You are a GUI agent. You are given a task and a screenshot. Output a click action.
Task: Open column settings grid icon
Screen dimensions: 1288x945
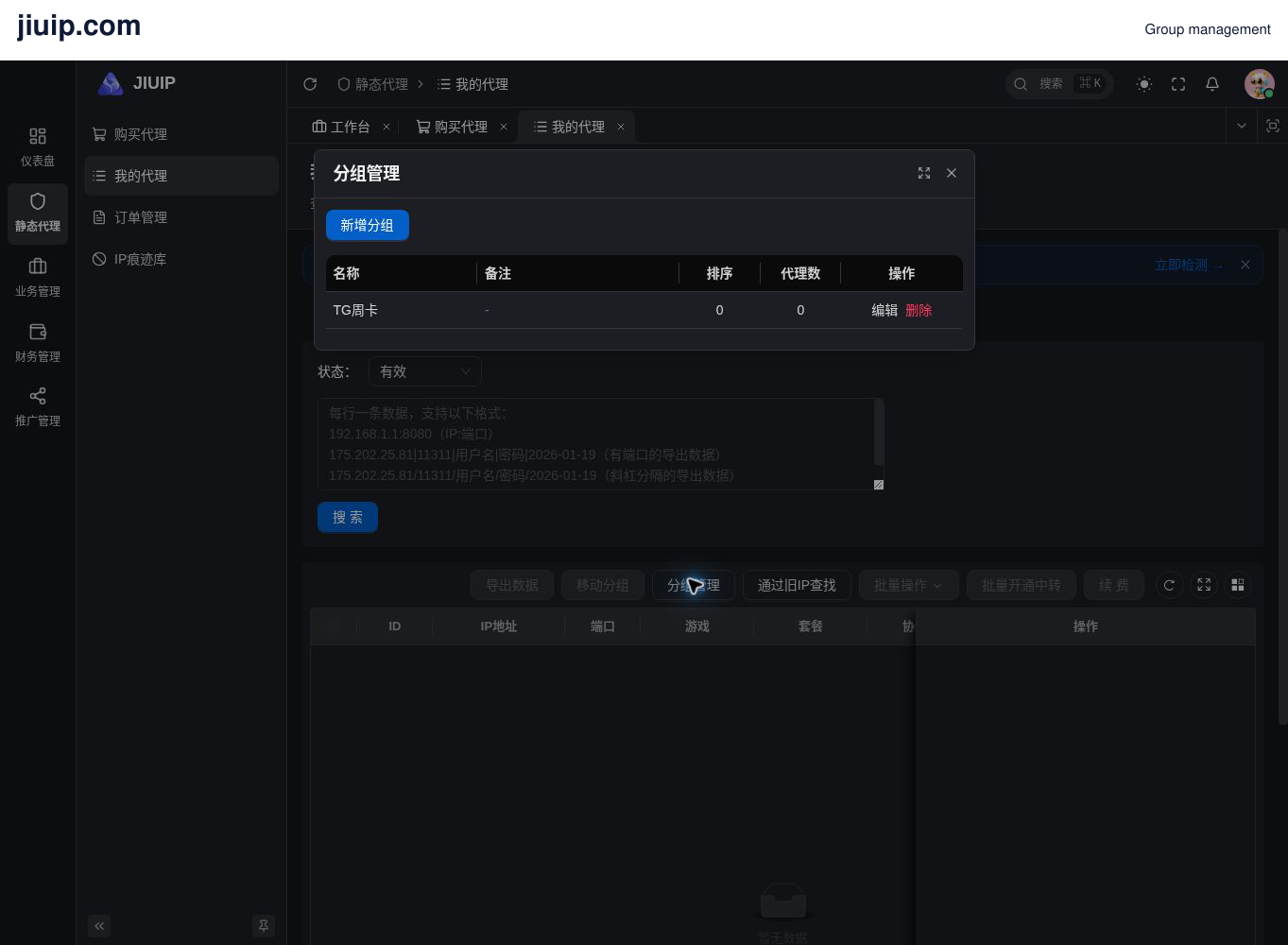pyautogui.click(x=1238, y=585)
